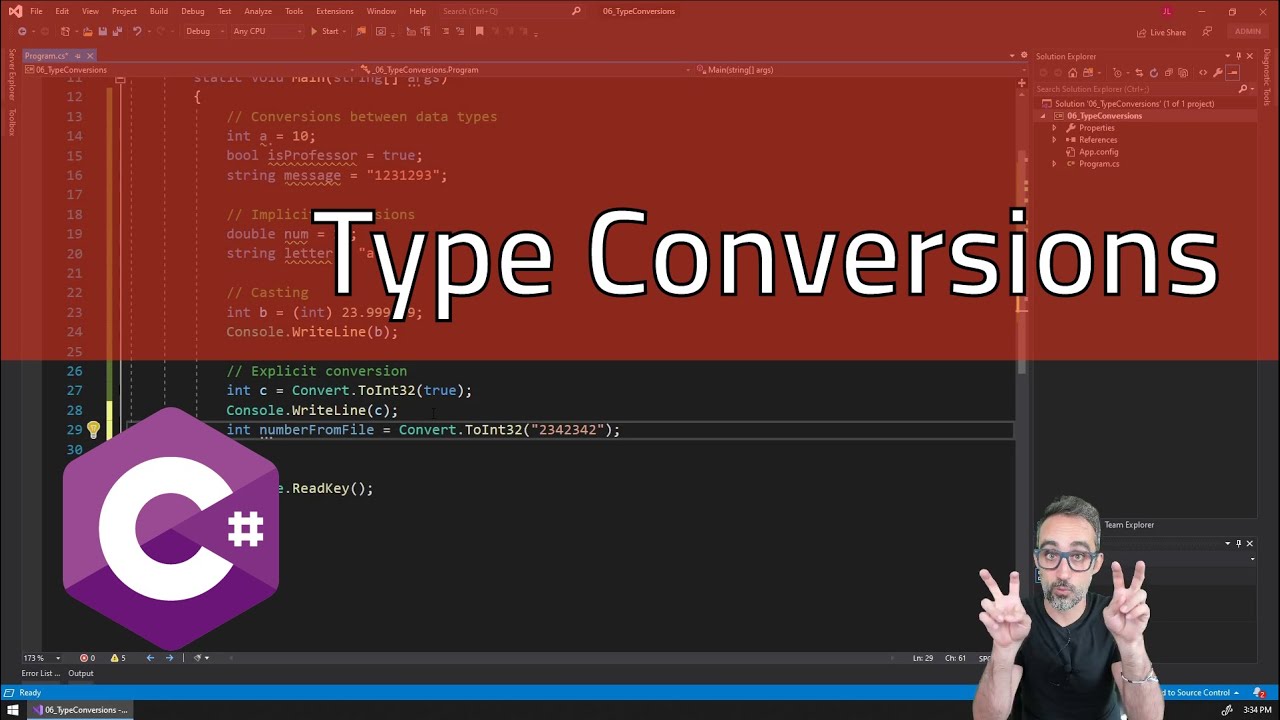1280x720 pixels.
Task: Toggle auto-hide pin on Solution Explorer
Action: 1238,56
